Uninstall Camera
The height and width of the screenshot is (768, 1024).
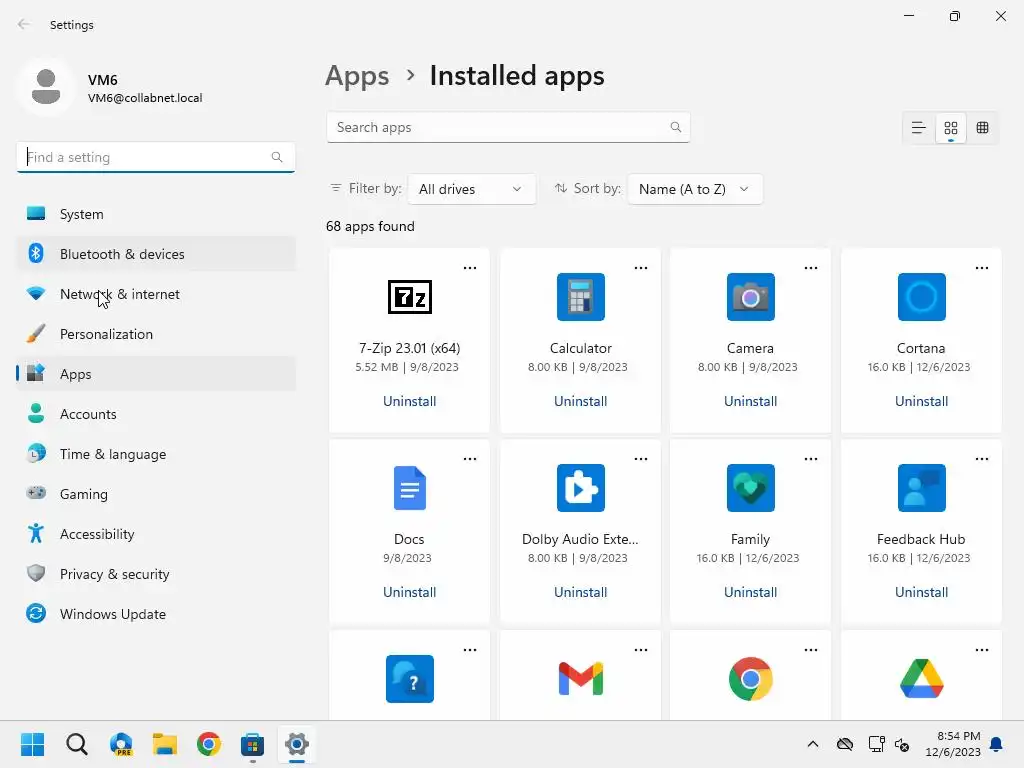click(x=750, y=402)
